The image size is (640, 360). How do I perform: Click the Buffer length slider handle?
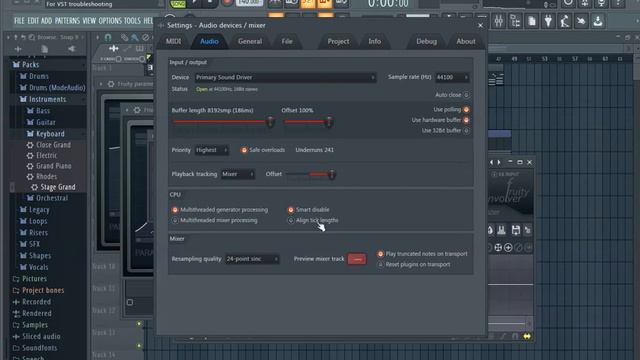tap(270, 122)
